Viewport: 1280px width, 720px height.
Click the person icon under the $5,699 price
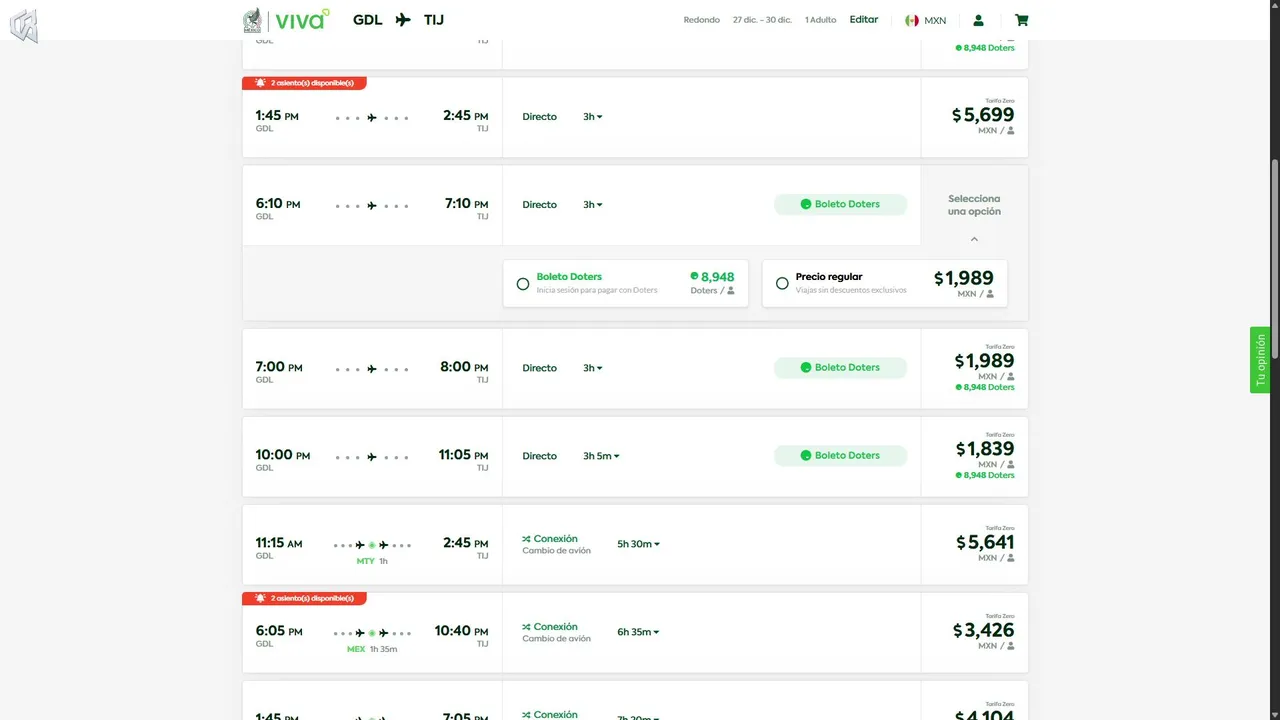(x=1010, y=131)
